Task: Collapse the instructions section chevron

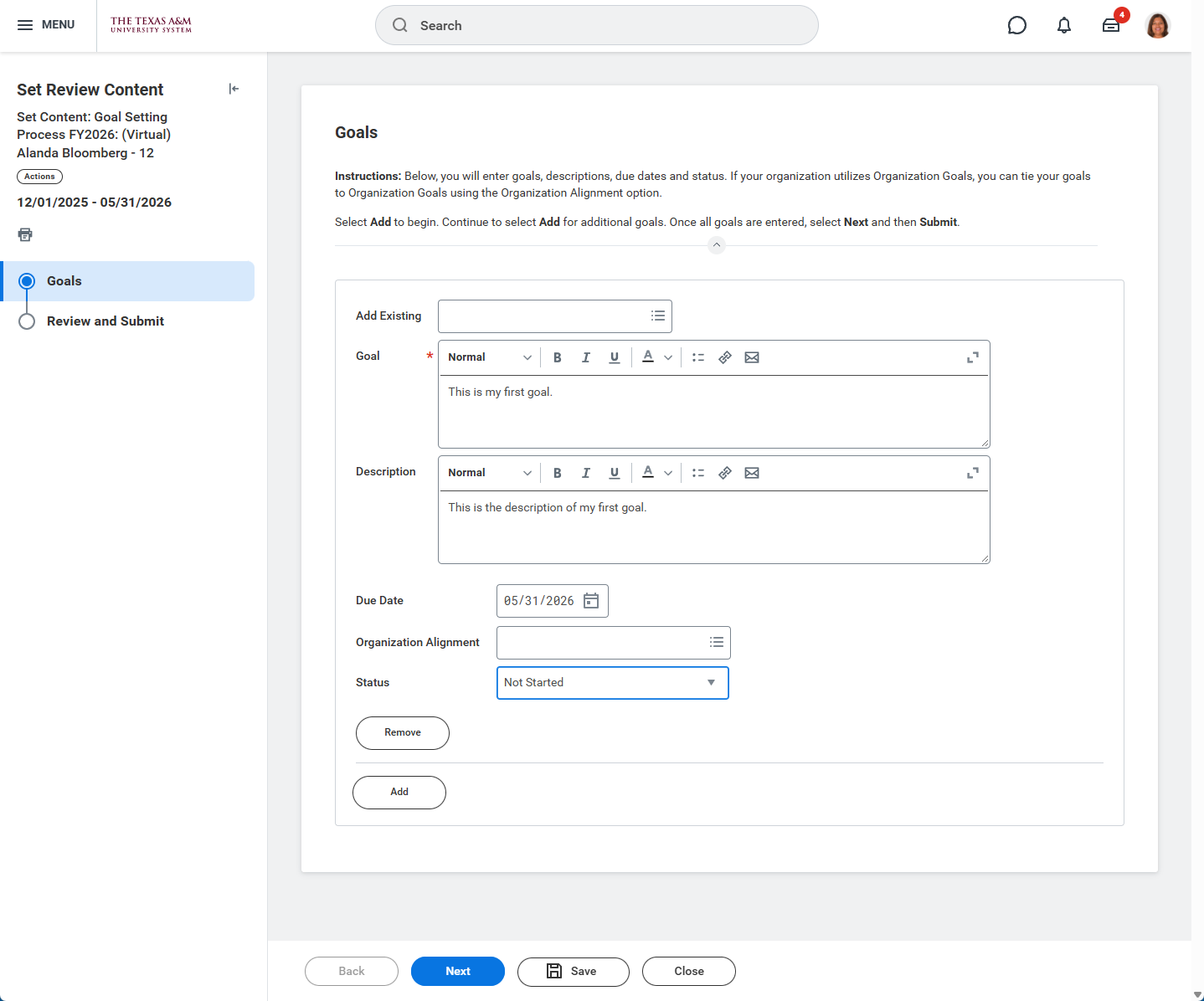Action: tap(717, 245)
